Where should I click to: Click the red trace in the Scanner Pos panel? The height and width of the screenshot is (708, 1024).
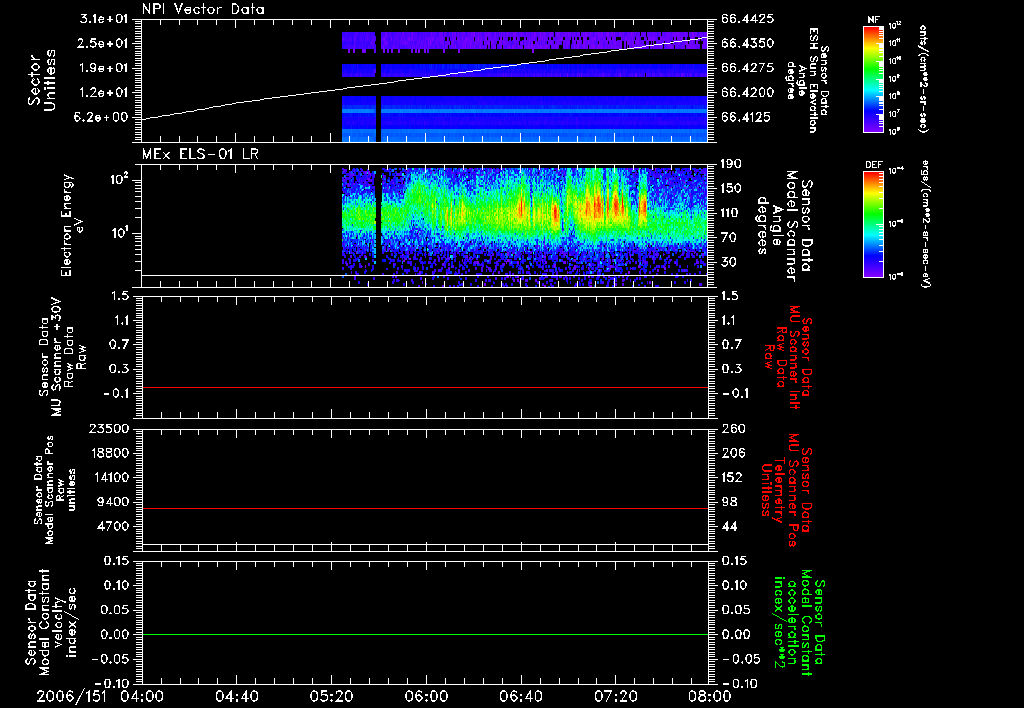[x=425, y=508]
